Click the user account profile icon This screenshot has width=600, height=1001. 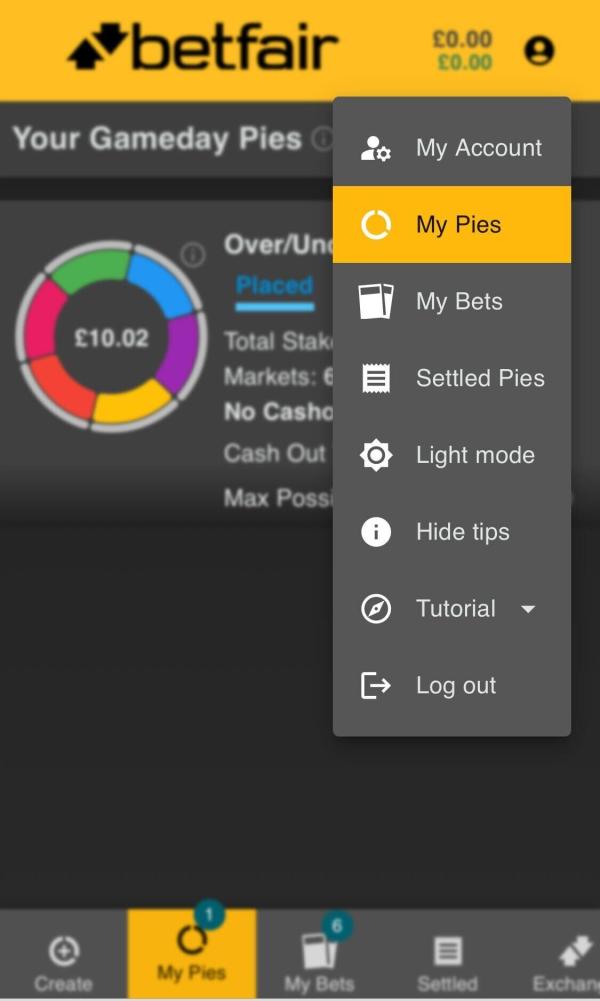point(539,50)
